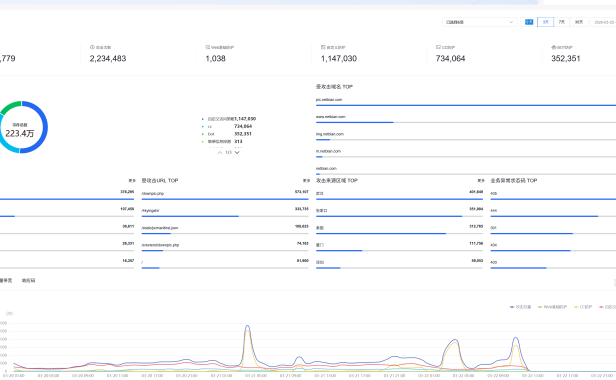
Task: Click the last attack source region row
Action: 400,264
